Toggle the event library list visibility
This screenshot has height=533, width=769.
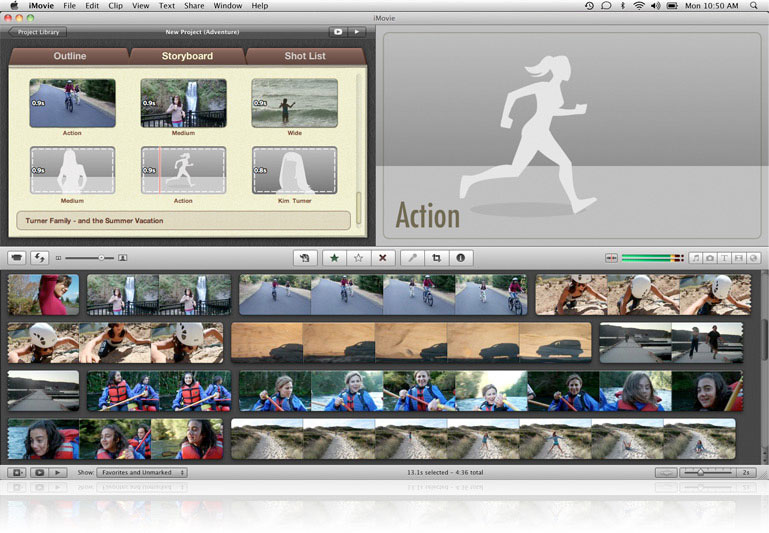[16, 472]
